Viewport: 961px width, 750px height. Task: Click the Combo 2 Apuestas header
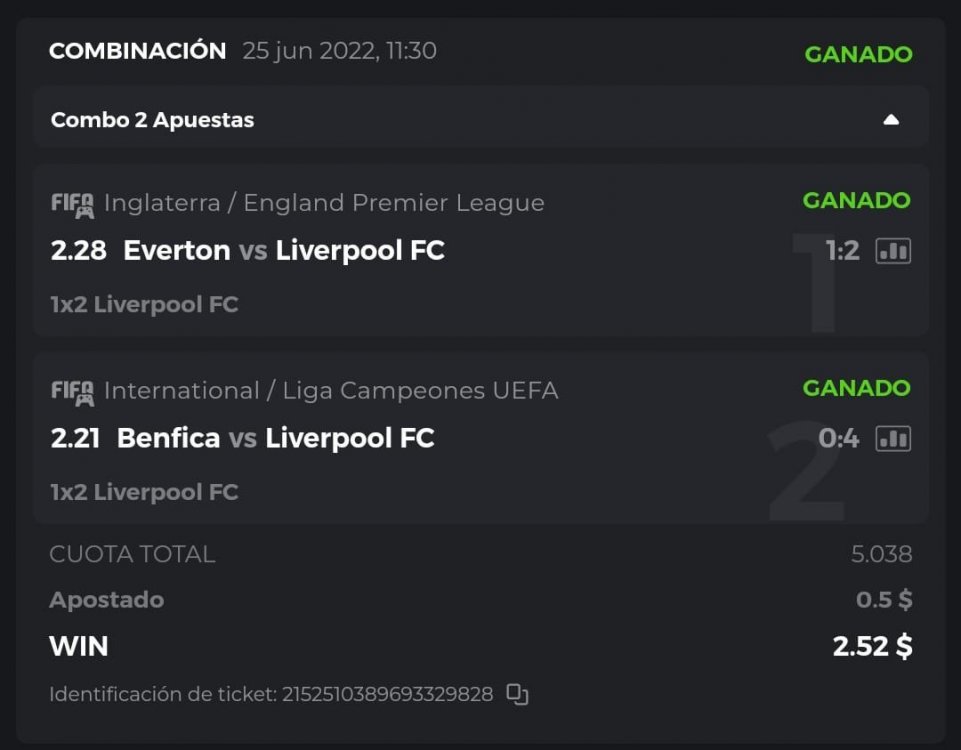point(153,120)
